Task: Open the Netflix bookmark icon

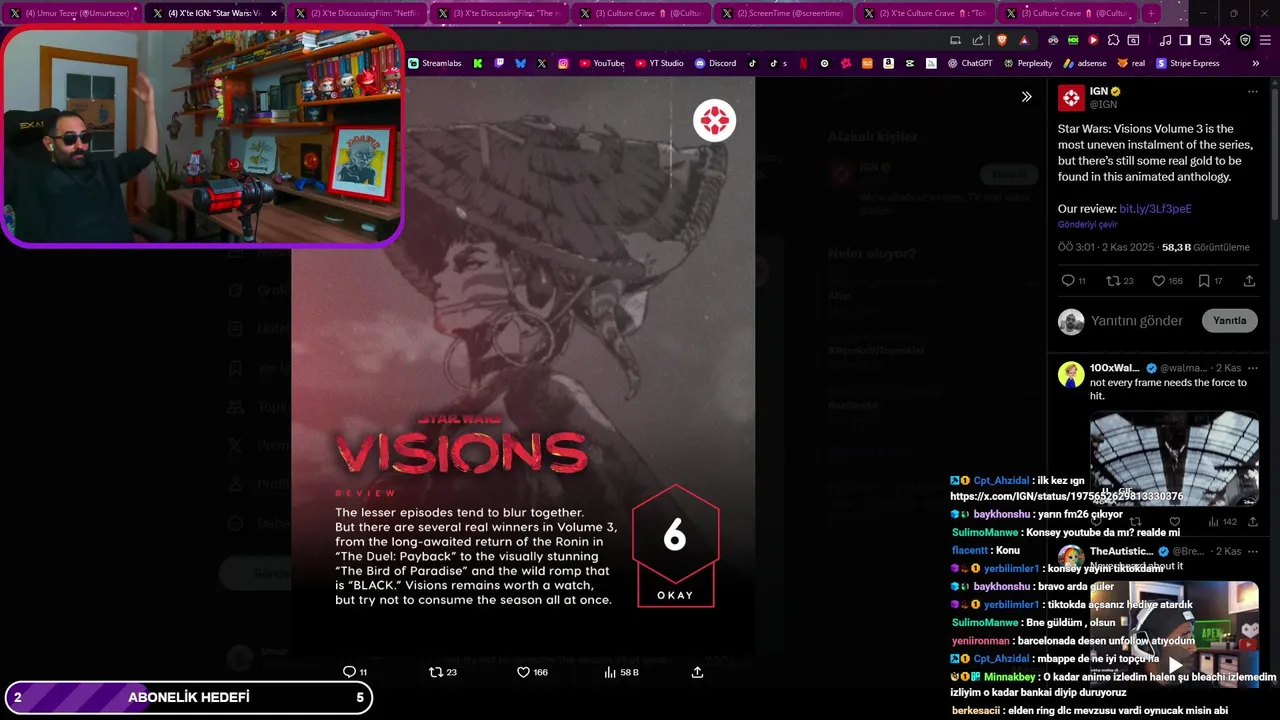Action: pyautogui.click(x=803, y=63)
